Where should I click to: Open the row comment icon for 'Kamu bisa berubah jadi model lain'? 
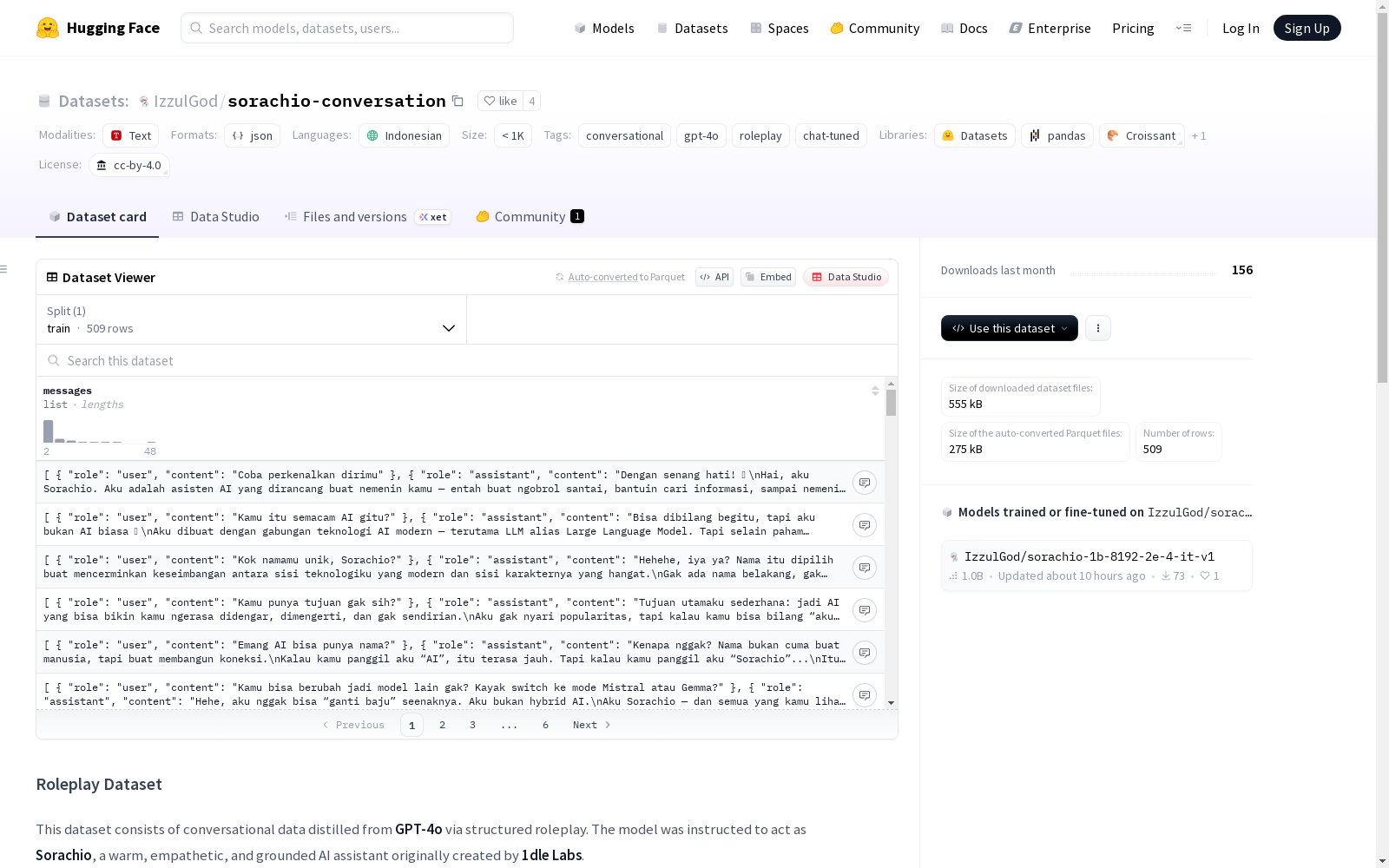(865, 695)
